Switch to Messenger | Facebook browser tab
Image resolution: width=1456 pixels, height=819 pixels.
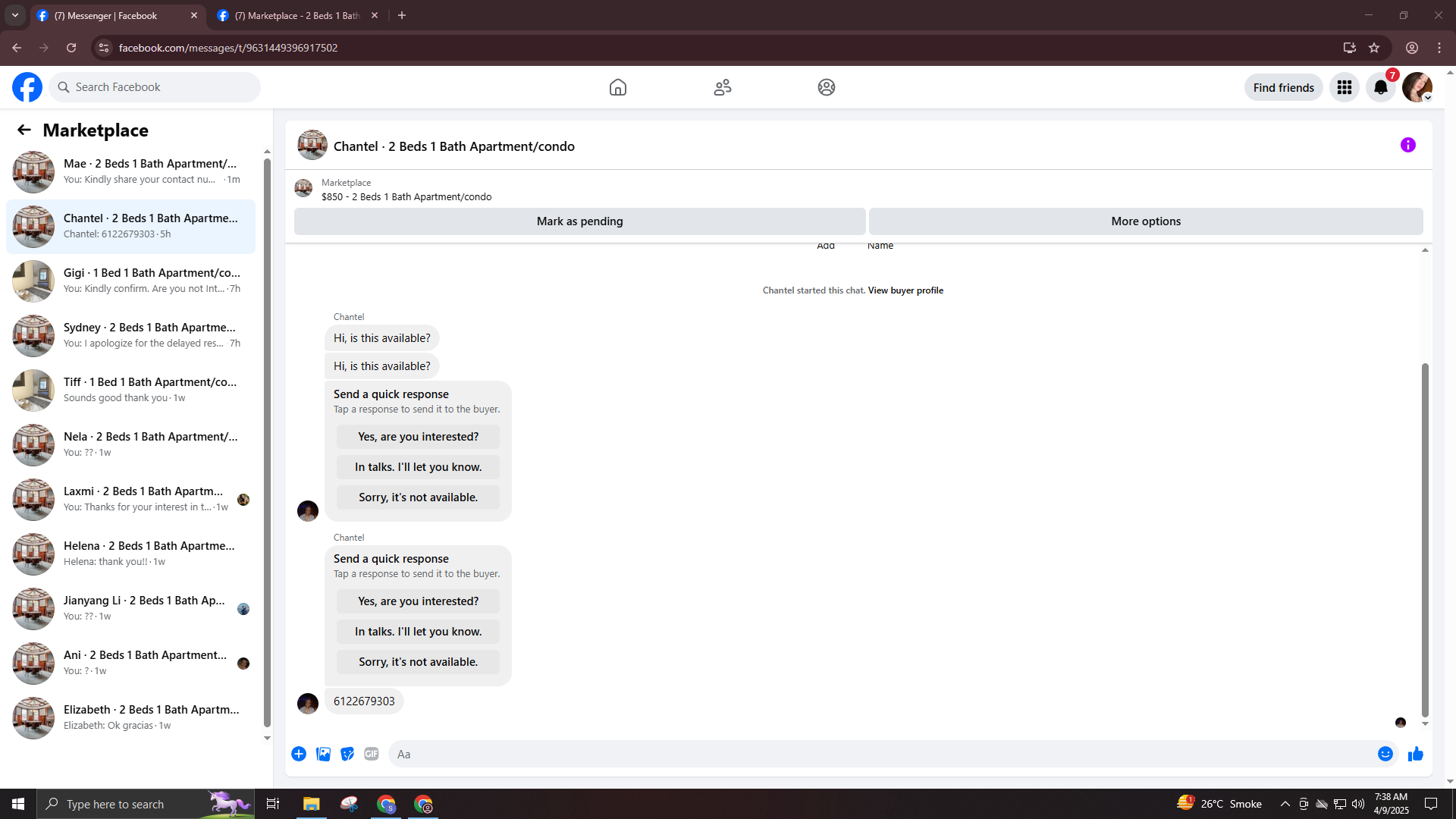(x=118, y=15)
